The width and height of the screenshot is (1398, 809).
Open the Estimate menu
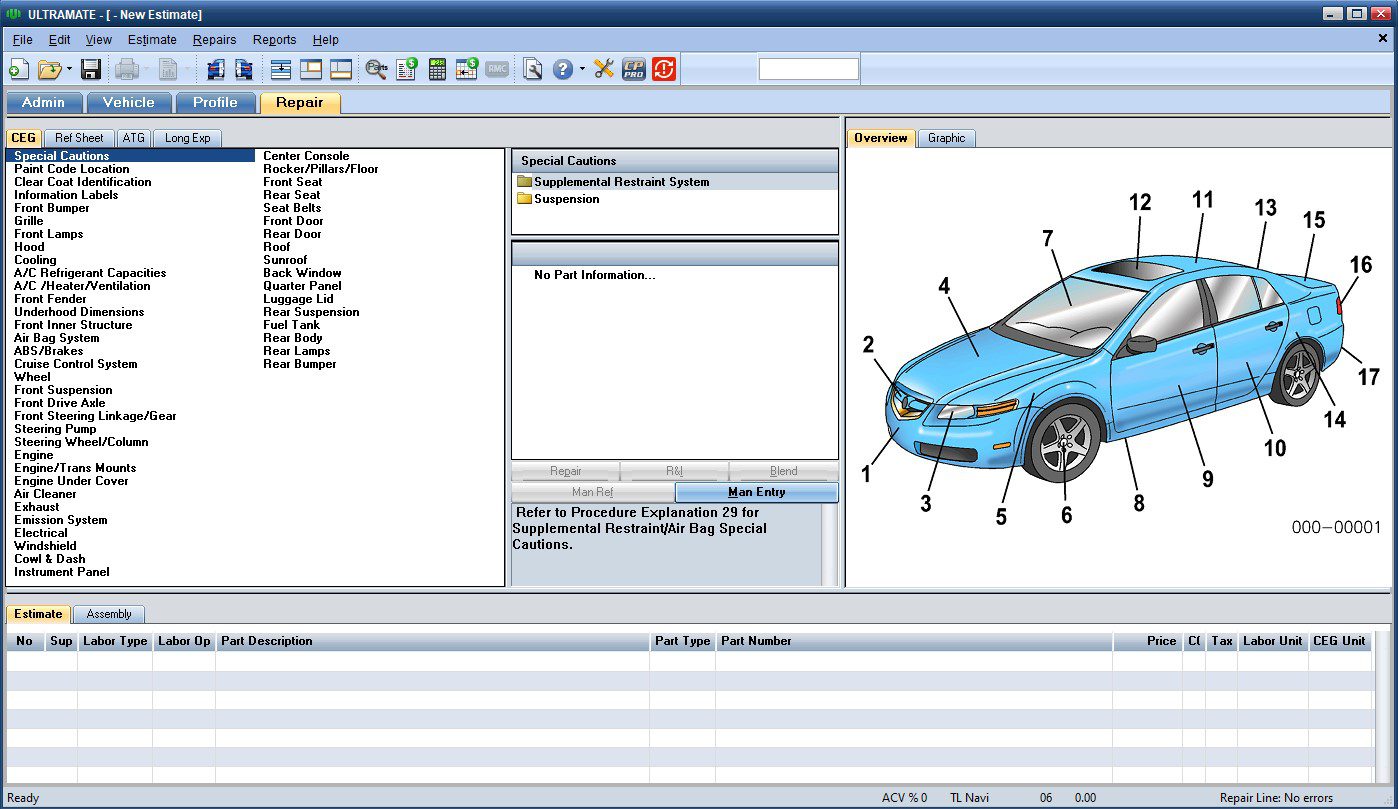point(152,40)
